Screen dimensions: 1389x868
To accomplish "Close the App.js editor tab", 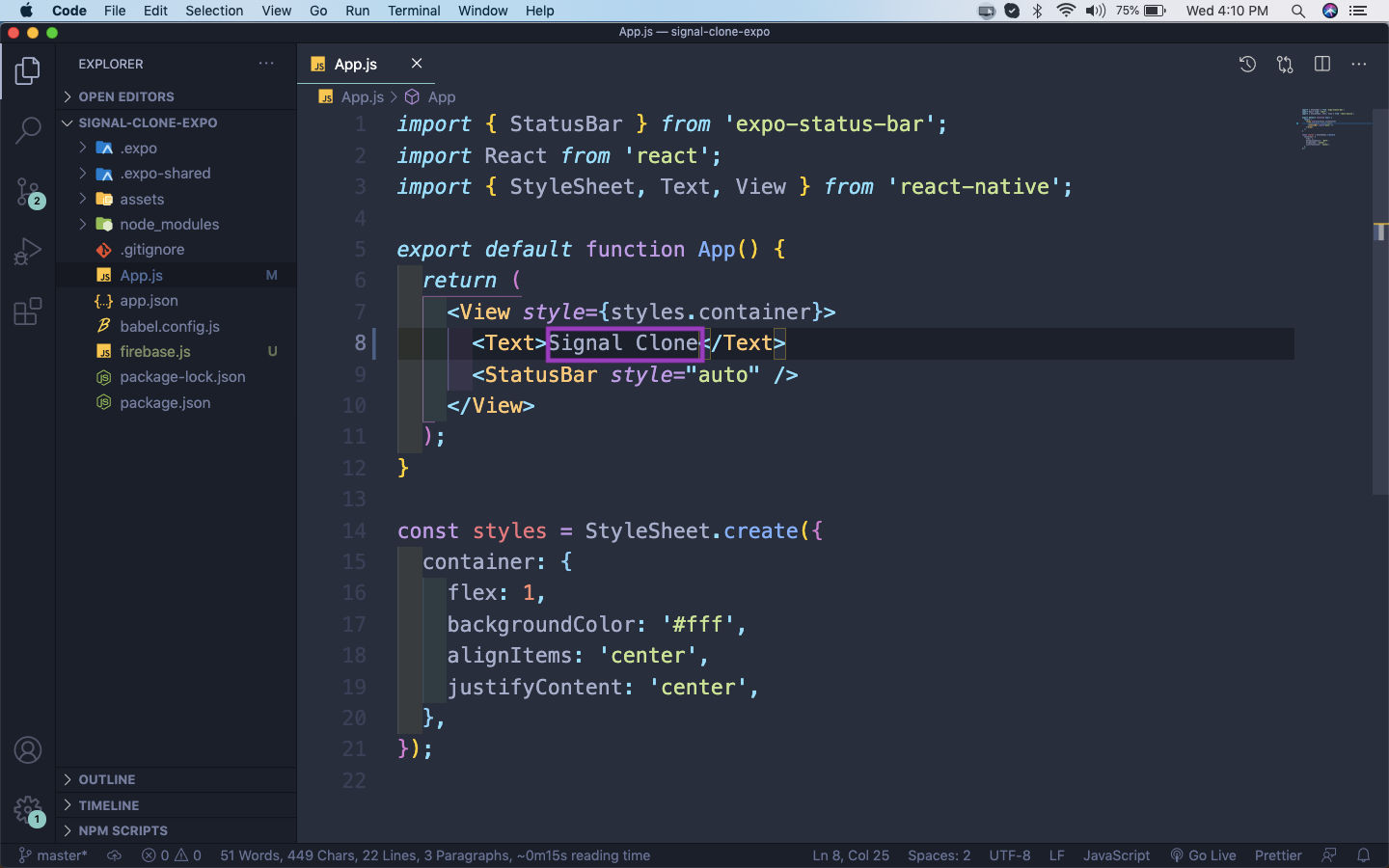I will 417,64.
